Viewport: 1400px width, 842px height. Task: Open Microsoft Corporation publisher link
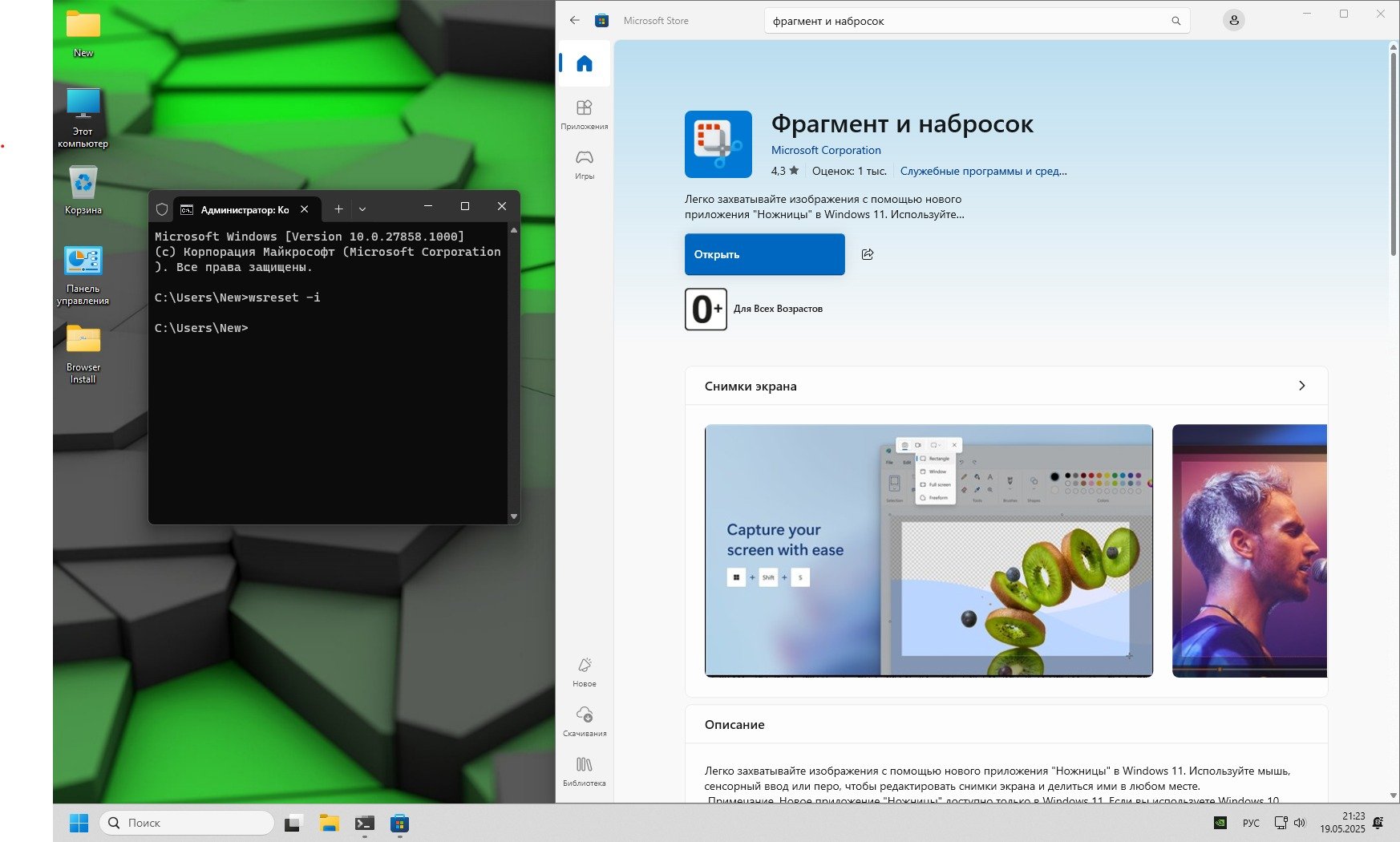click(x=825, y=150)
